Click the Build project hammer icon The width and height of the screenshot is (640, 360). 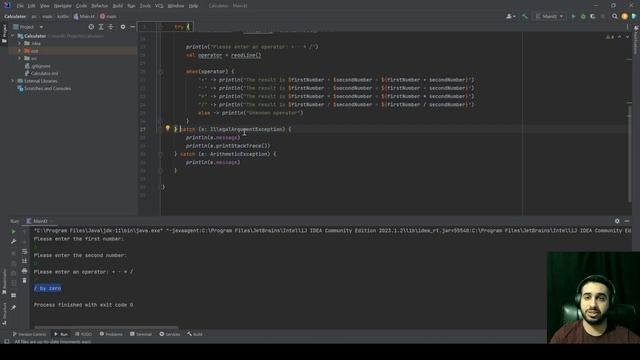click(524, 16)
